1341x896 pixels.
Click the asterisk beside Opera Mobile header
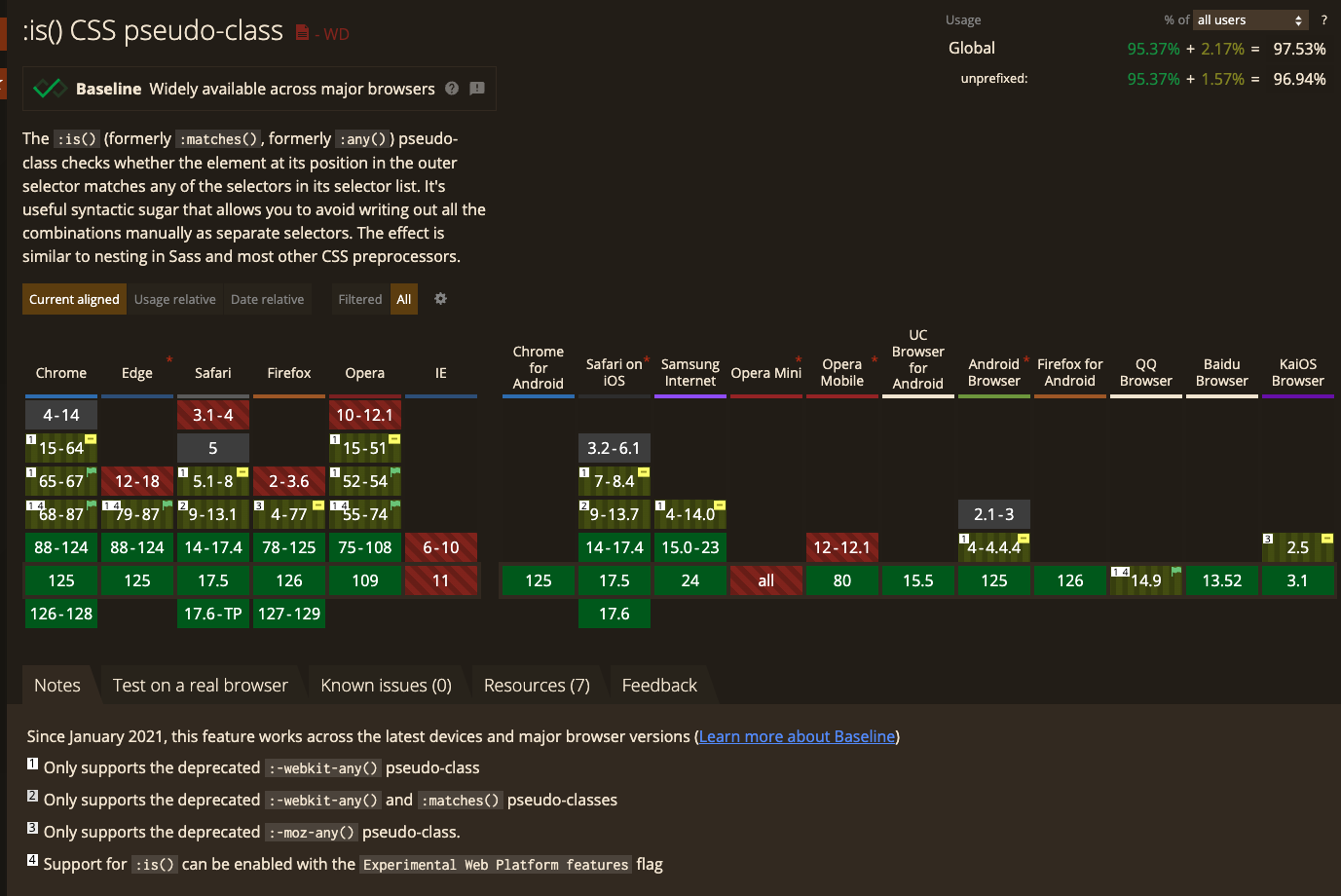click(875, 360)
